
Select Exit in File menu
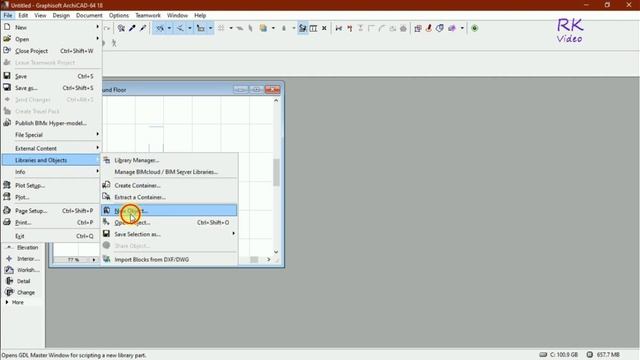[x=51, y=236]
